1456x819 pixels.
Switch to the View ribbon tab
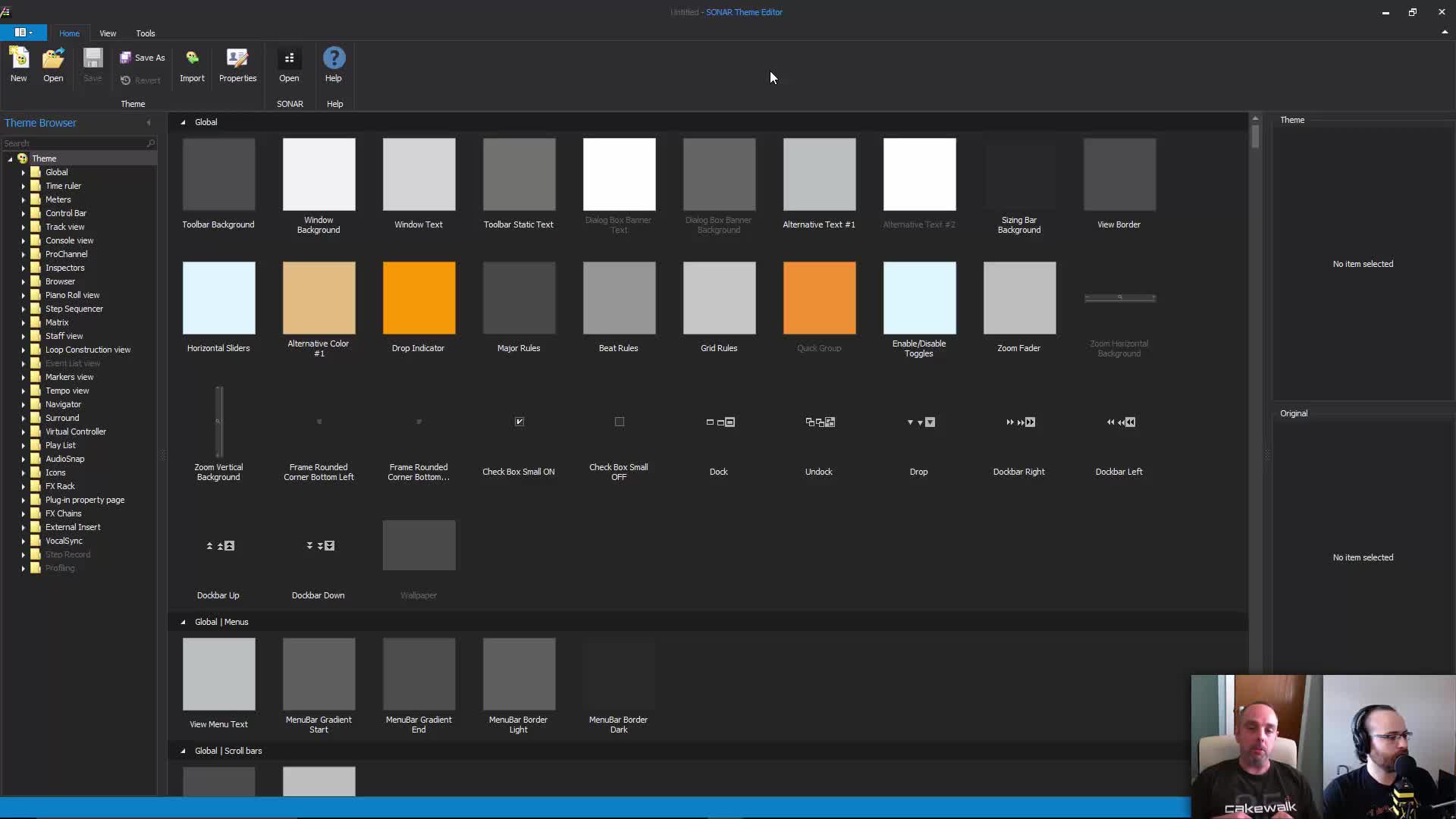tap(108, 33)
